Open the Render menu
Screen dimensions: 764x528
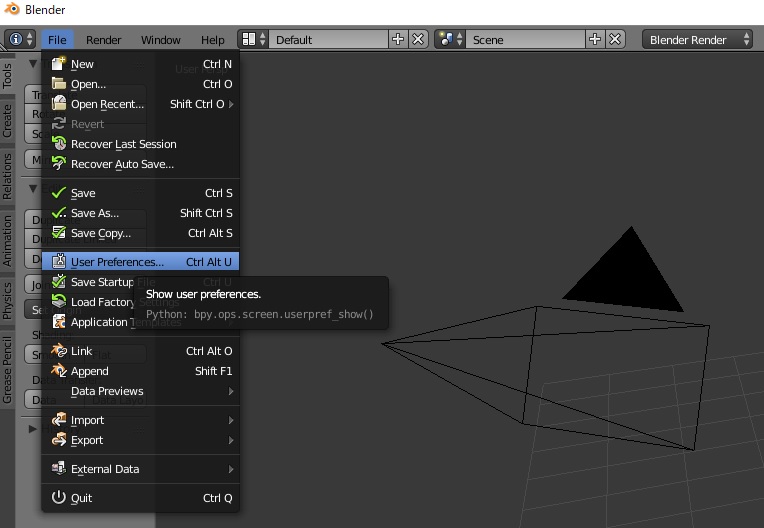[x=103, y=40]
